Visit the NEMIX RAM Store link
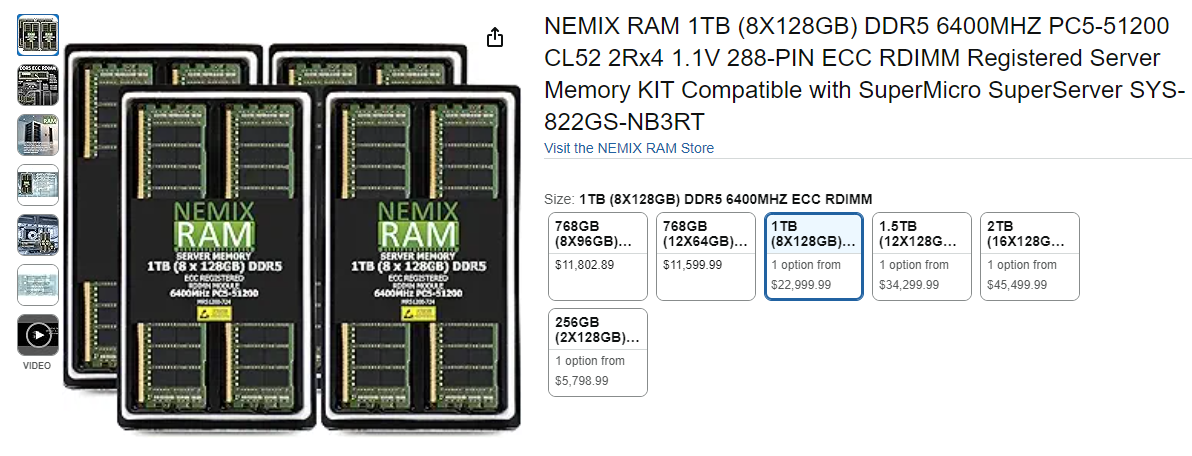The width and height of the screenshot is (1192, 456). pyautogui.click(x=629, y=148)
